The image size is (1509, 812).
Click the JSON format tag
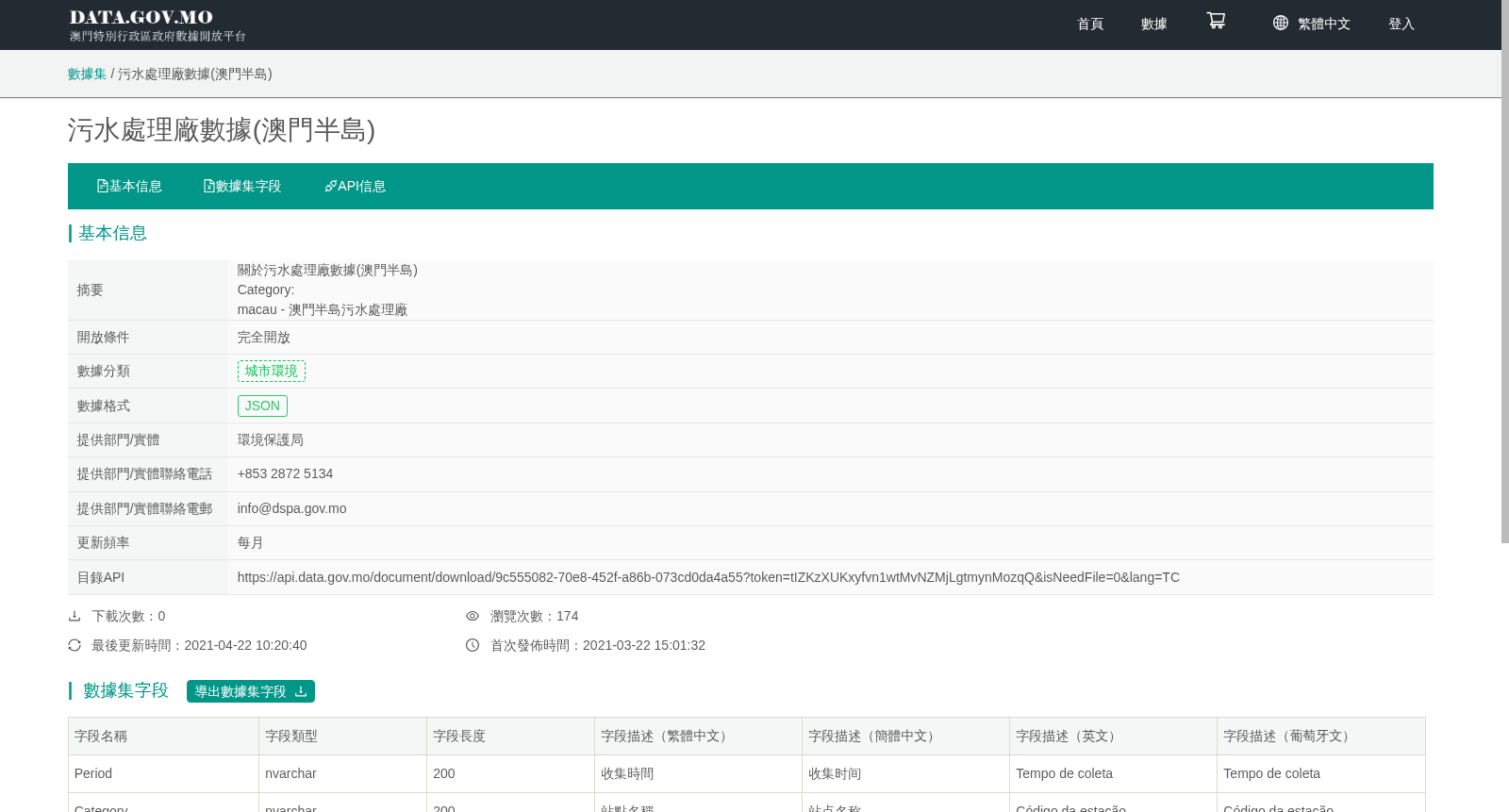pos(262,406)
